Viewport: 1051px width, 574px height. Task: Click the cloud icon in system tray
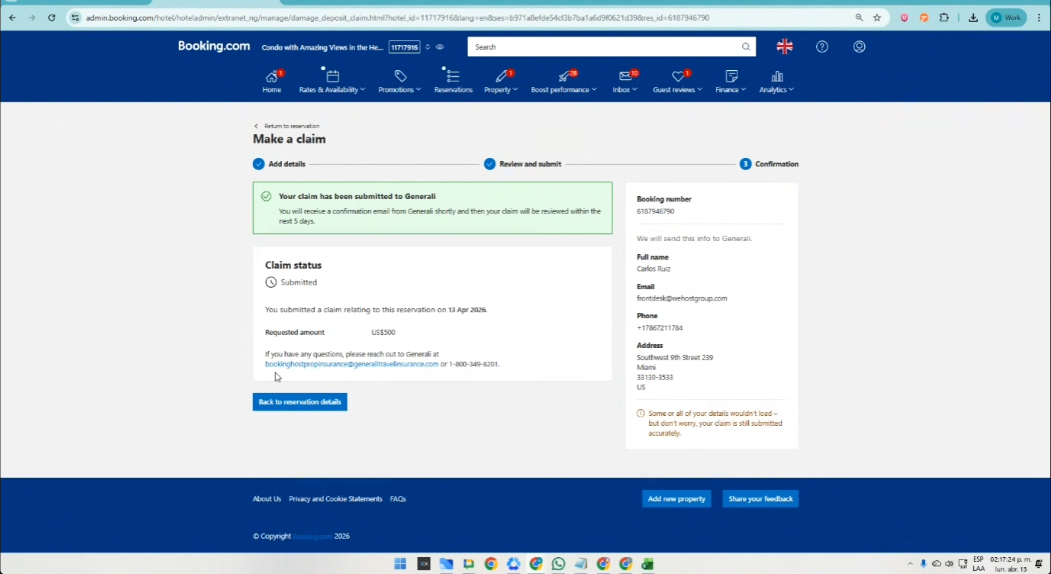[936, 564]
